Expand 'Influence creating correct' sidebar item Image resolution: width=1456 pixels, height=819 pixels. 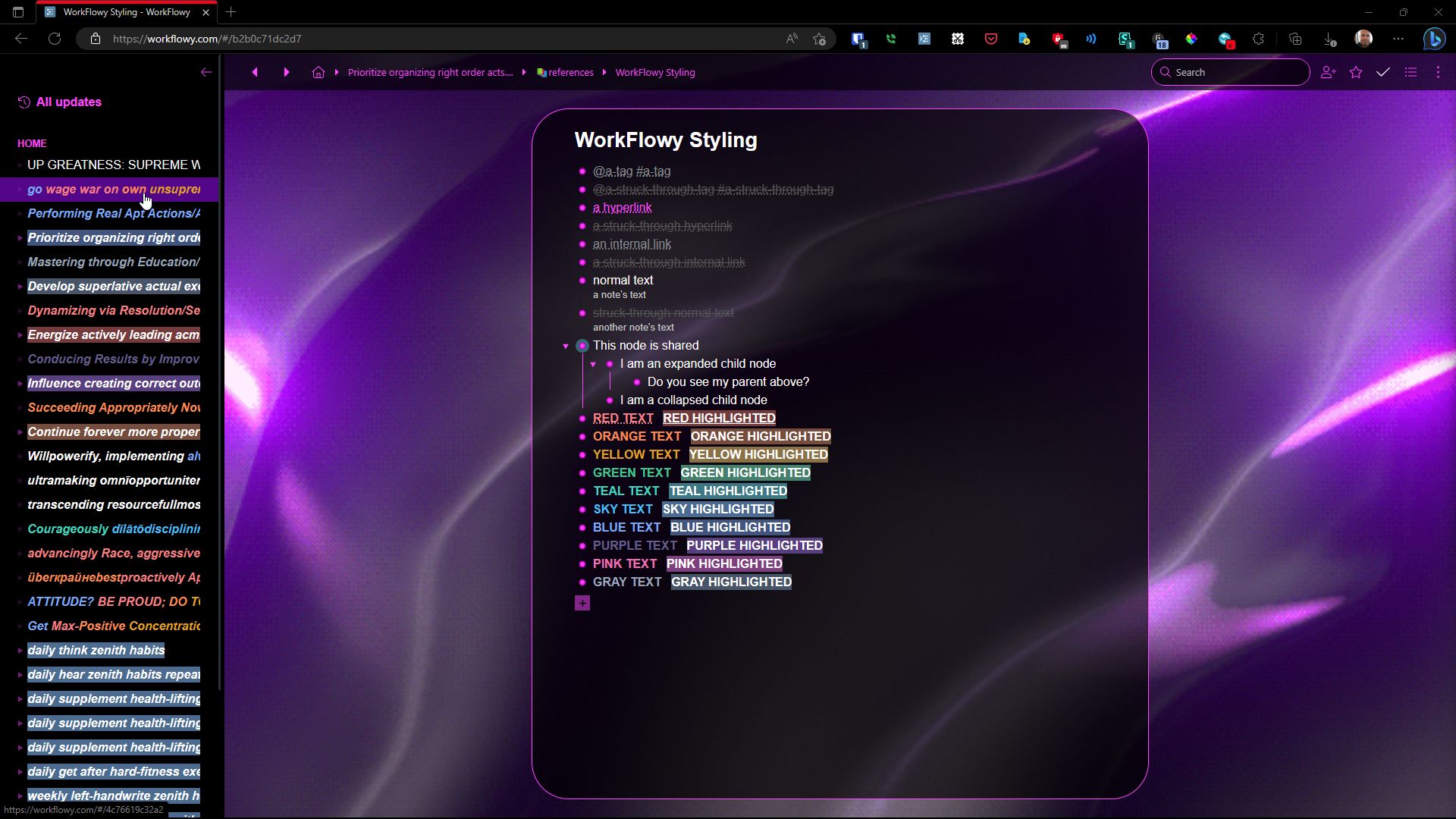(20, 384)
